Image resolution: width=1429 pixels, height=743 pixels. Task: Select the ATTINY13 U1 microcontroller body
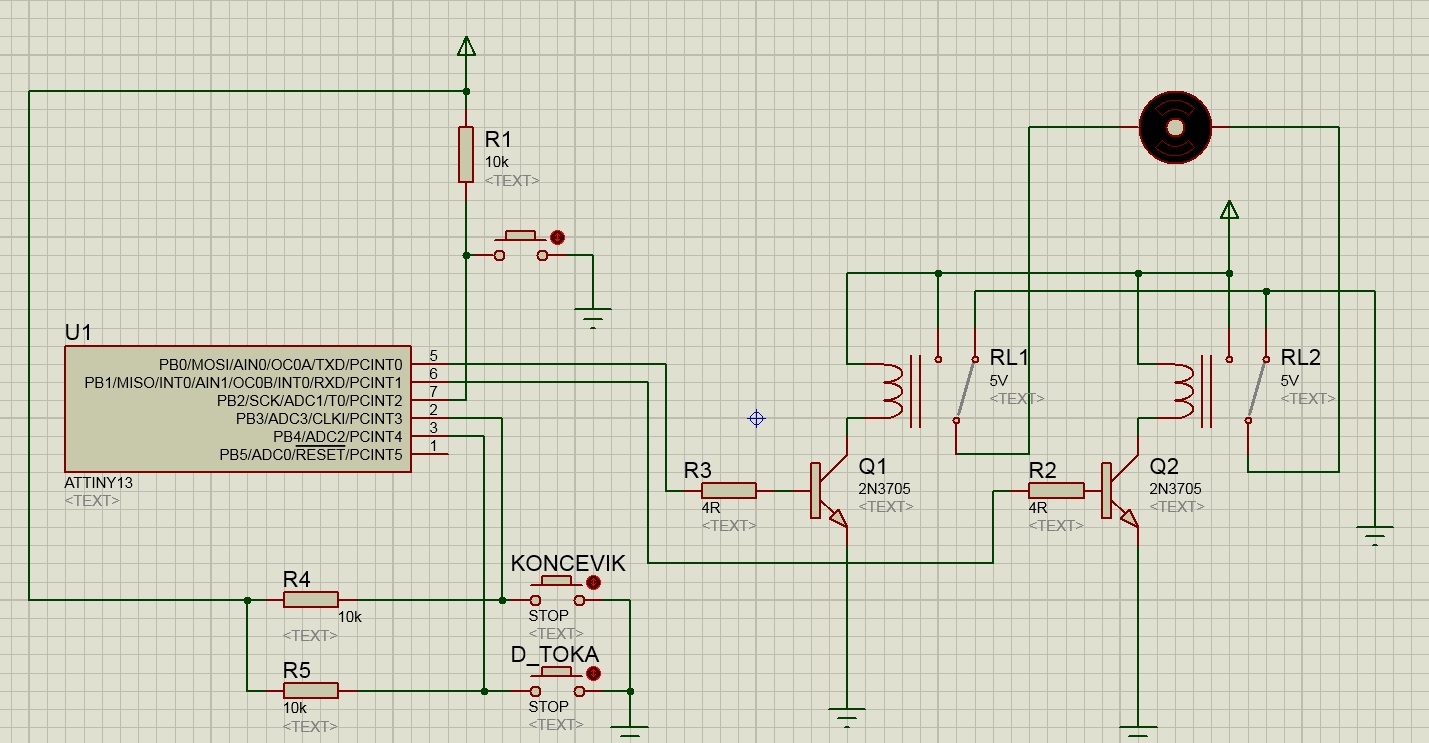click(x=238, y=409)
